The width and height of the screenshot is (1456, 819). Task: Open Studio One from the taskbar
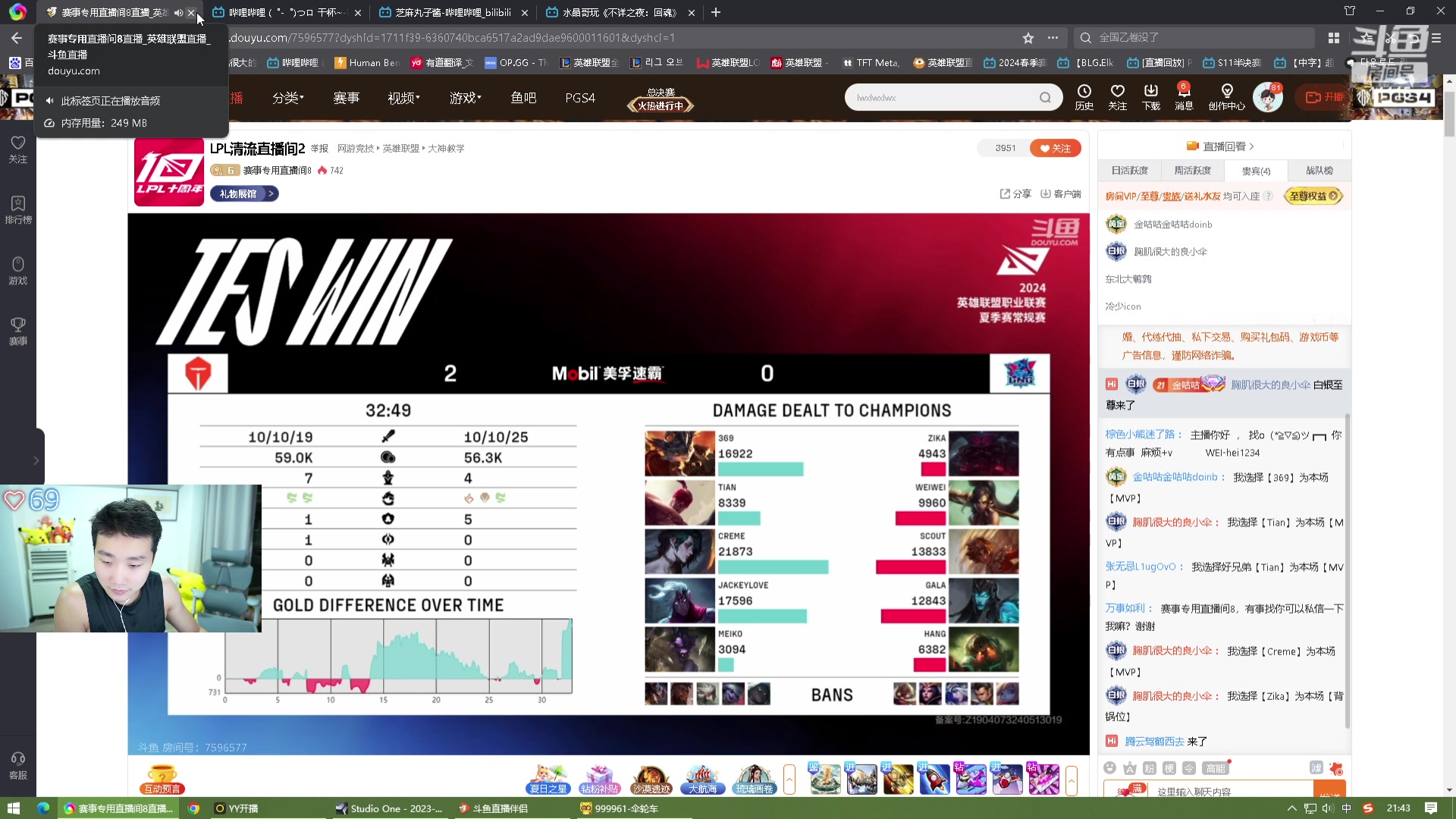pos(390,808)
